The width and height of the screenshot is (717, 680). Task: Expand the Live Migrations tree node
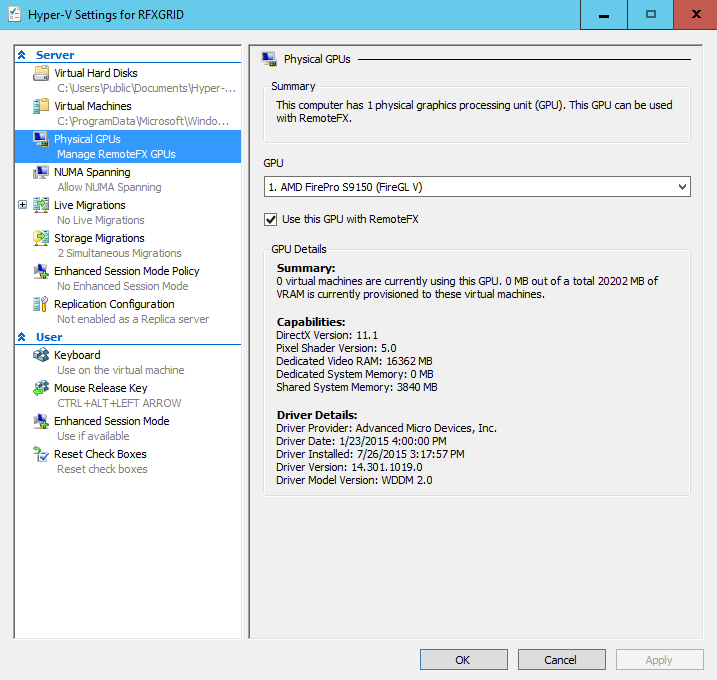(x=22, y=204)
